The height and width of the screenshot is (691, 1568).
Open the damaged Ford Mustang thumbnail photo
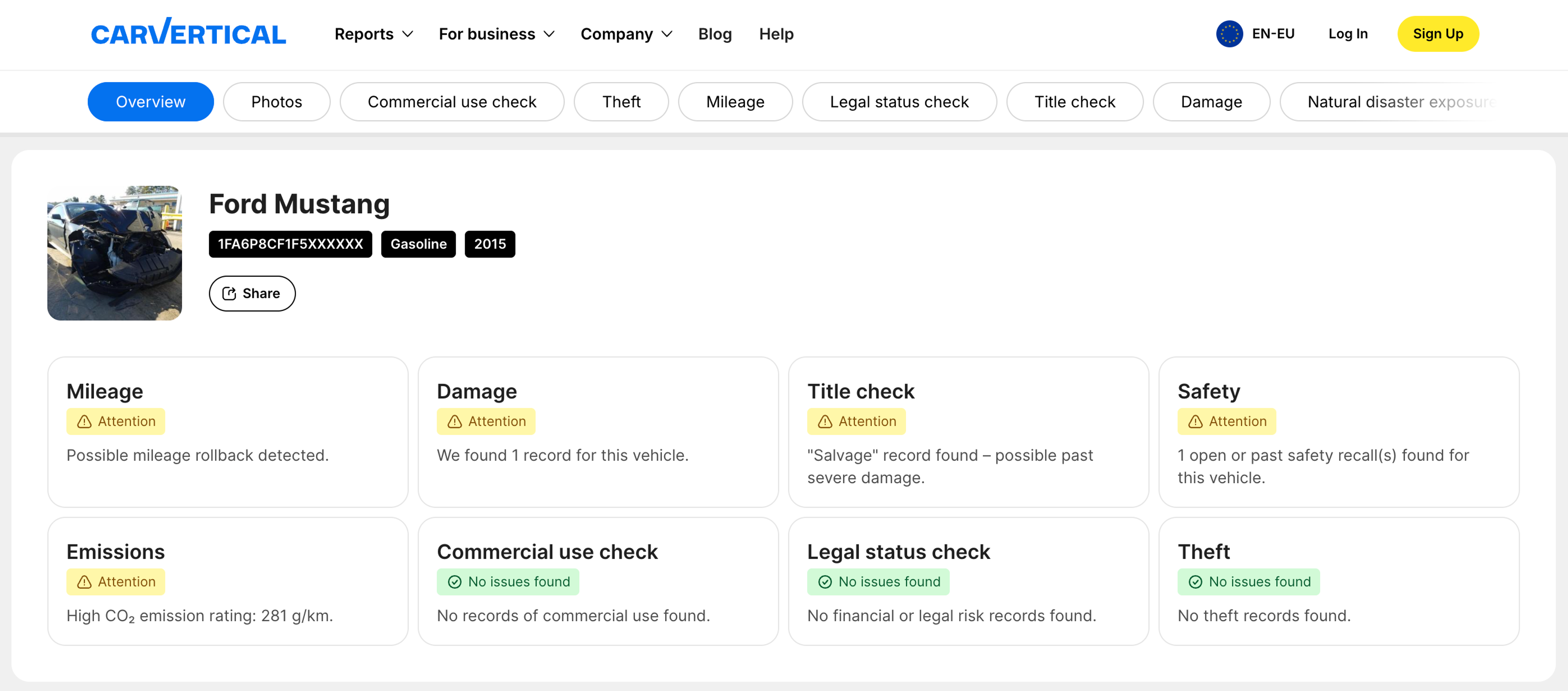tap(114, 253)
